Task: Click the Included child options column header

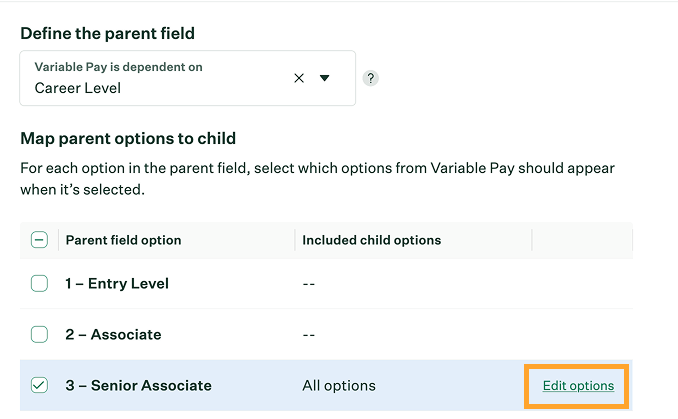Action: [371, 240]
